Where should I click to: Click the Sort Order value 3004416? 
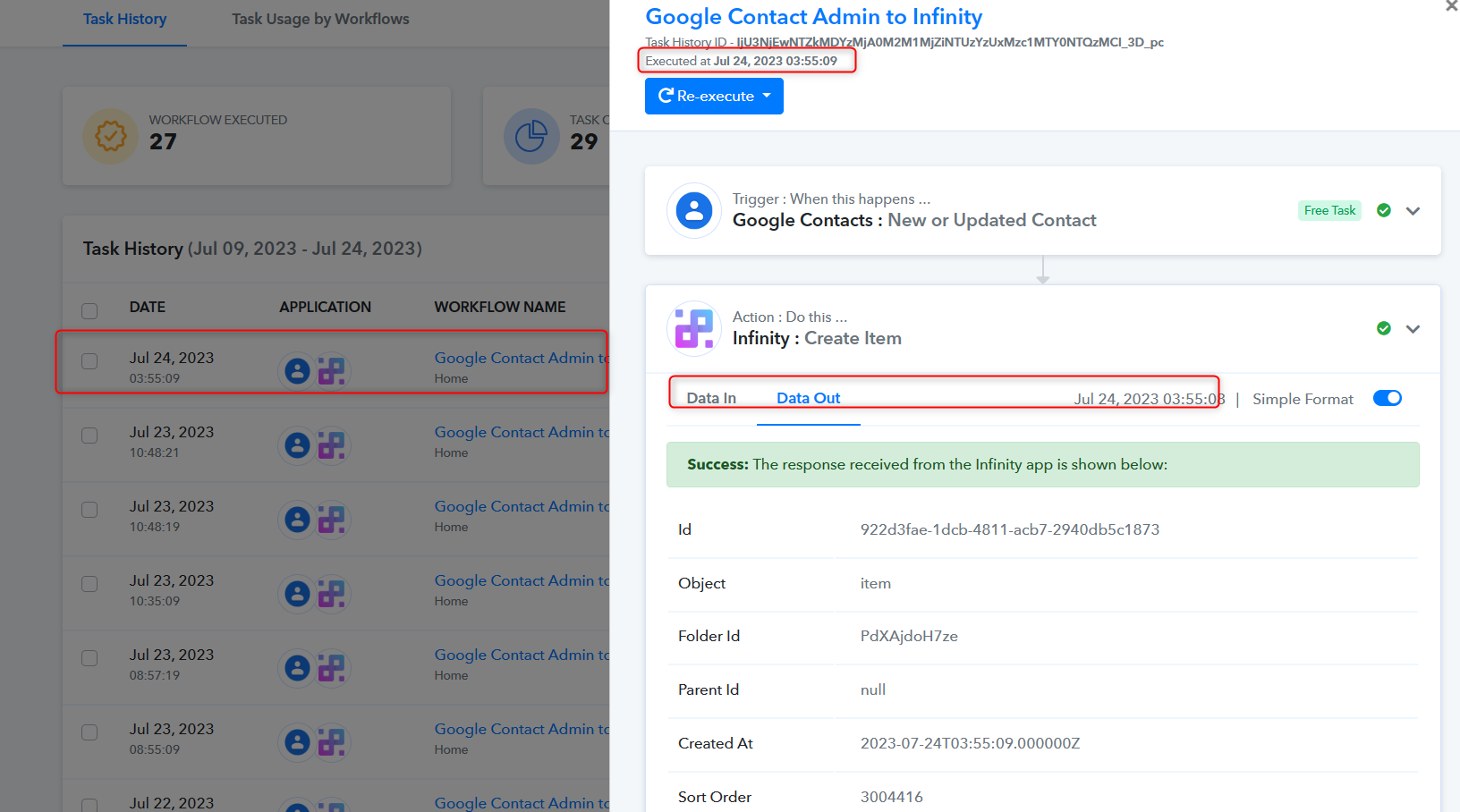(x=892, y=797)
